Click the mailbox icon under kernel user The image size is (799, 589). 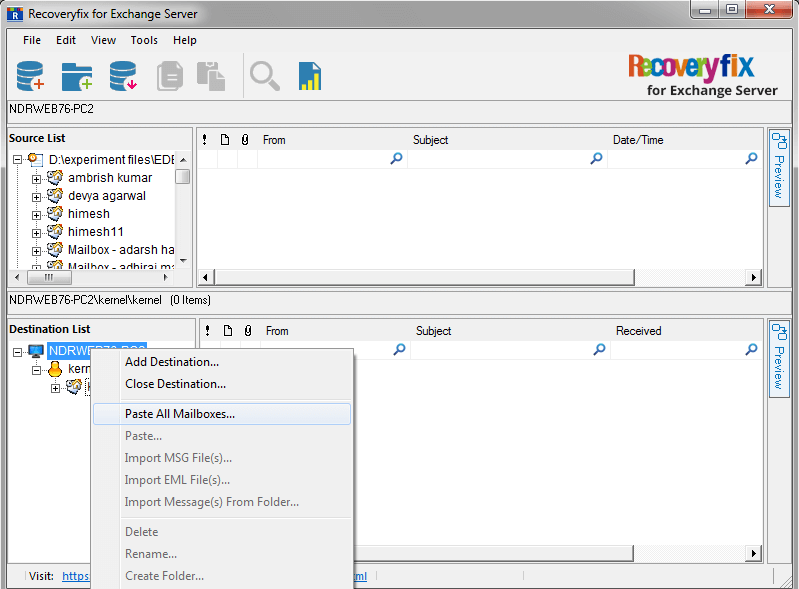74,387
